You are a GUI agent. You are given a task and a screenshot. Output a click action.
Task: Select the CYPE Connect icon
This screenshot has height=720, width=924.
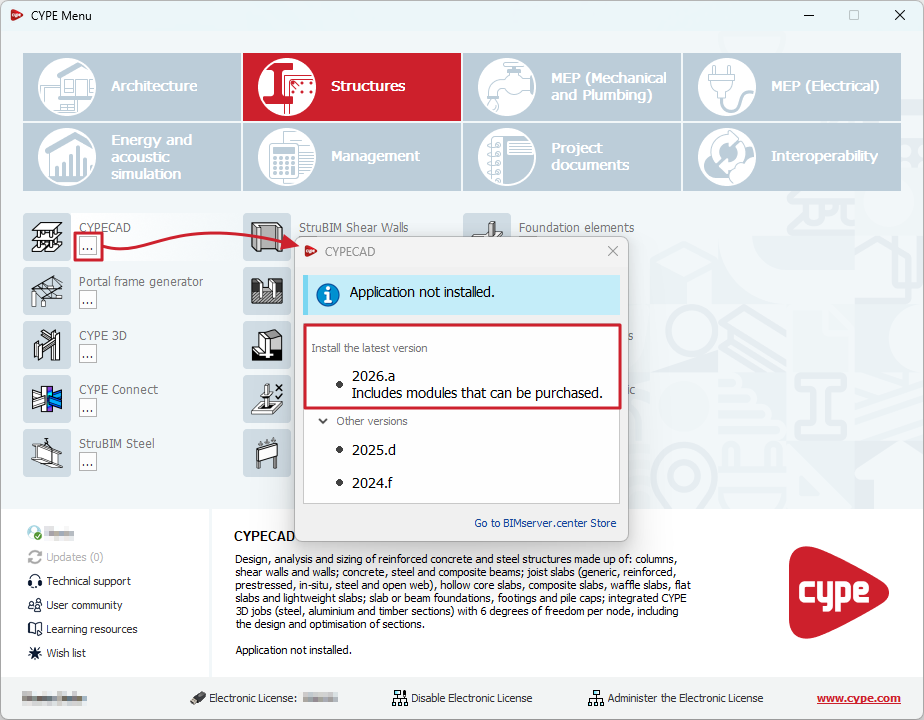click(x=46, y=399)
